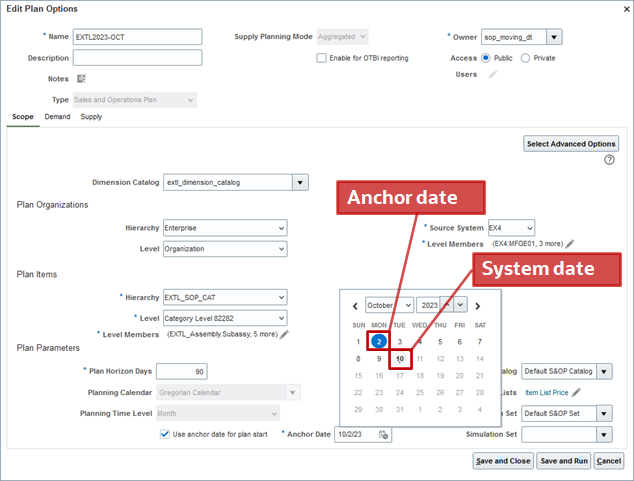
Task: Select Private access radio button
Action: click(x=525, y=58)
